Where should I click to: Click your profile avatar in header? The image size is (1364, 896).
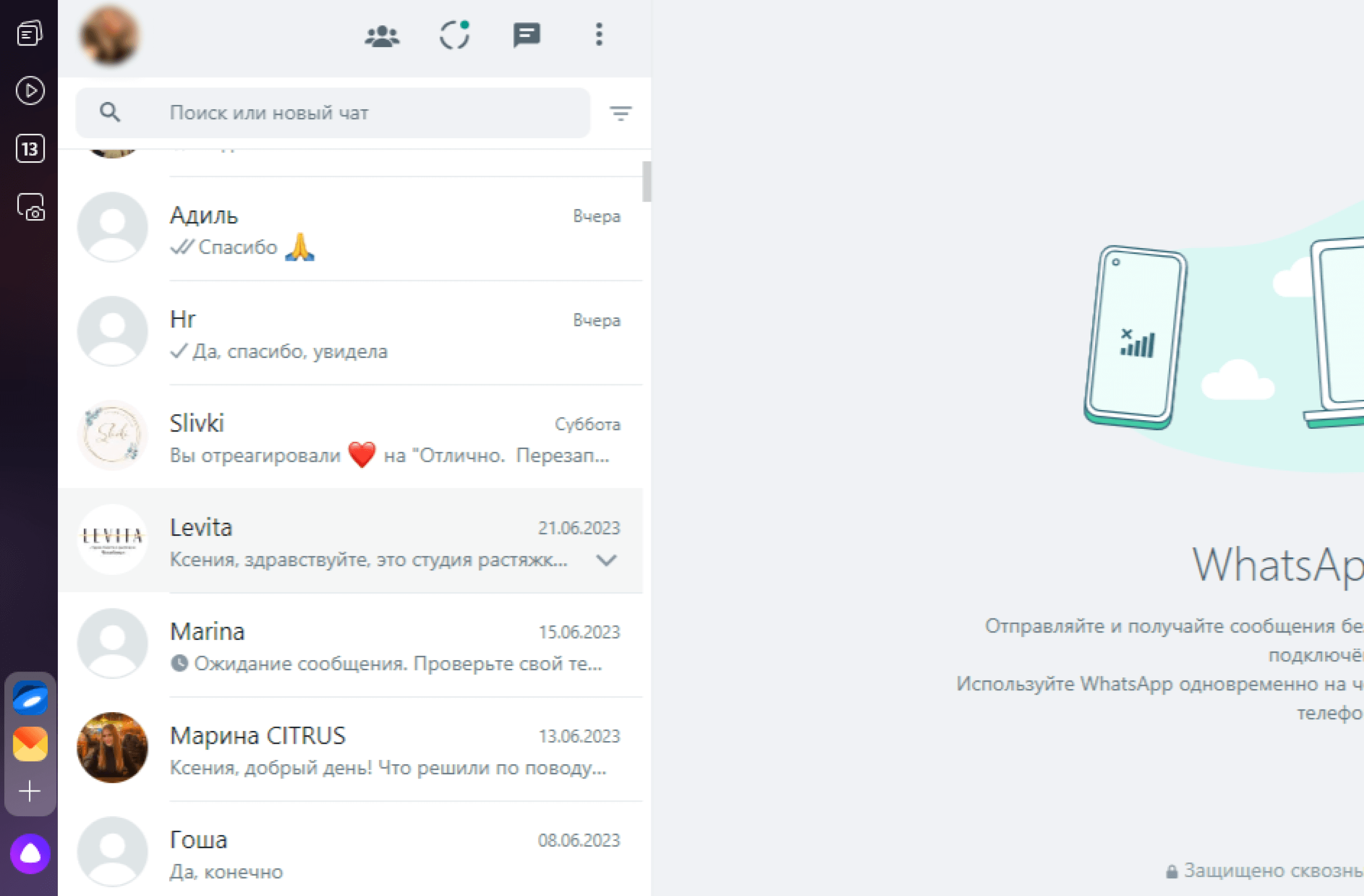click(x=109, y=36)
